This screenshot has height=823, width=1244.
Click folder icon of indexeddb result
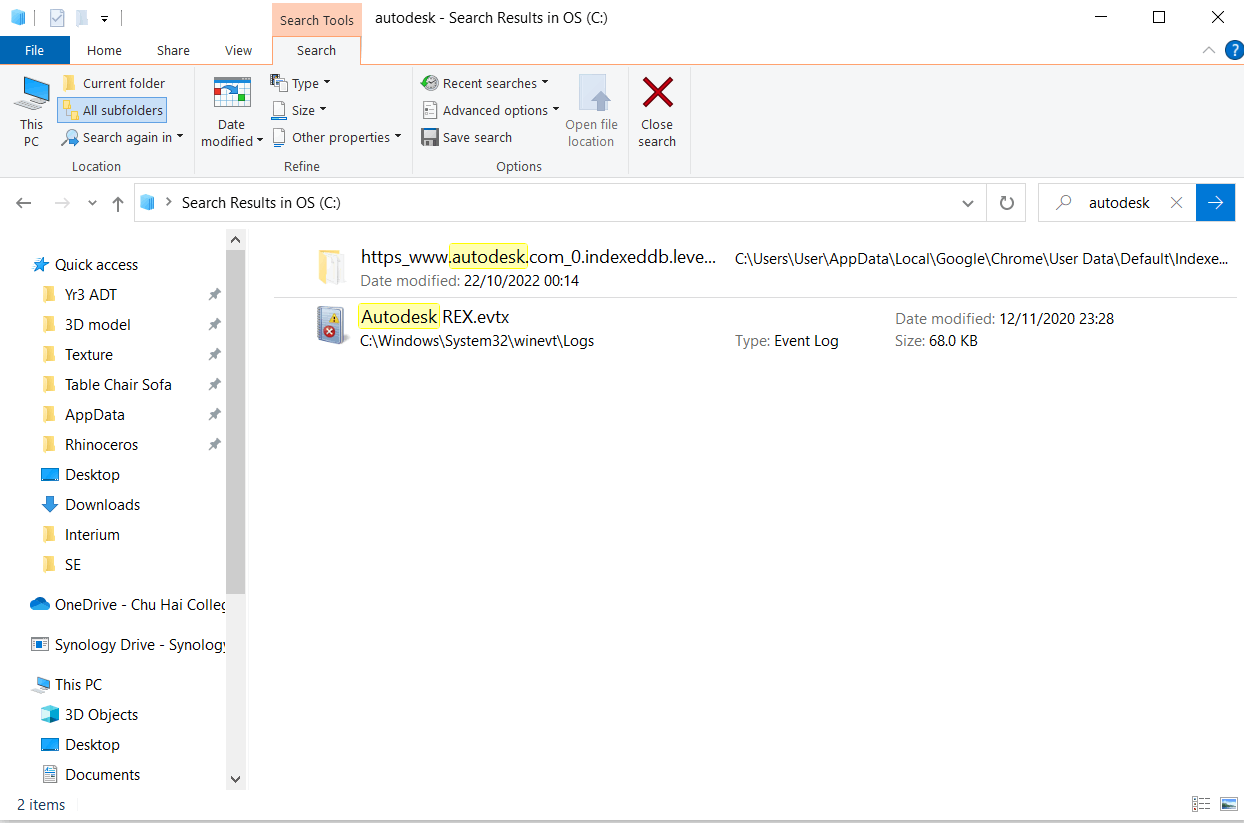coord(332,266)
